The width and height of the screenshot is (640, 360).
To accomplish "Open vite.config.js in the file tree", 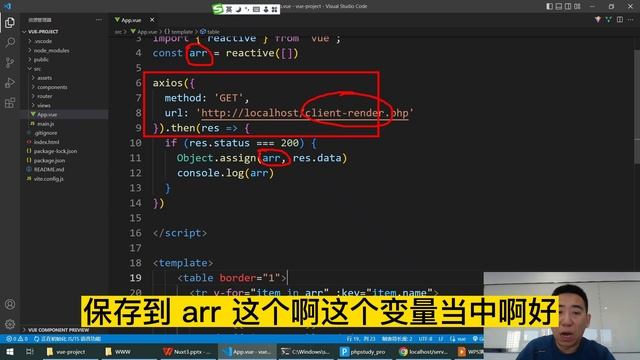I will (x=48, y=179).
